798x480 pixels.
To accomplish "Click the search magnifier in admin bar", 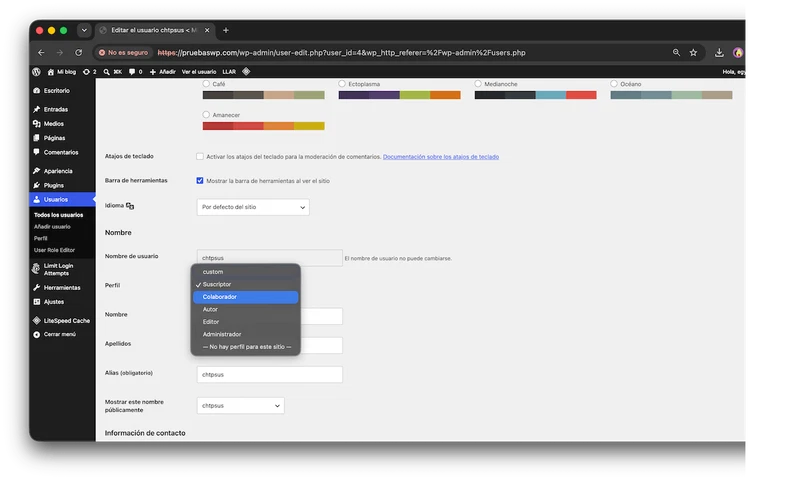I will pyautogui.click(x=106, y=72).
